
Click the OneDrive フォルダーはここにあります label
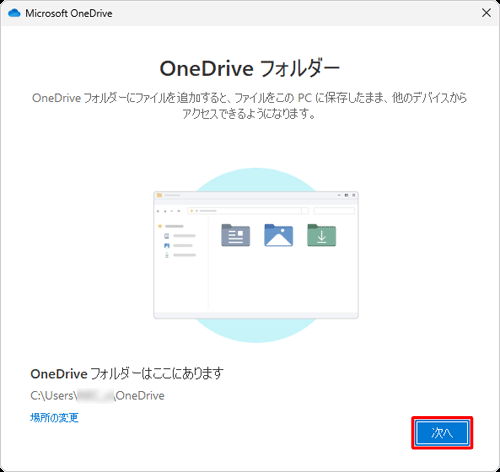point(127,374)
